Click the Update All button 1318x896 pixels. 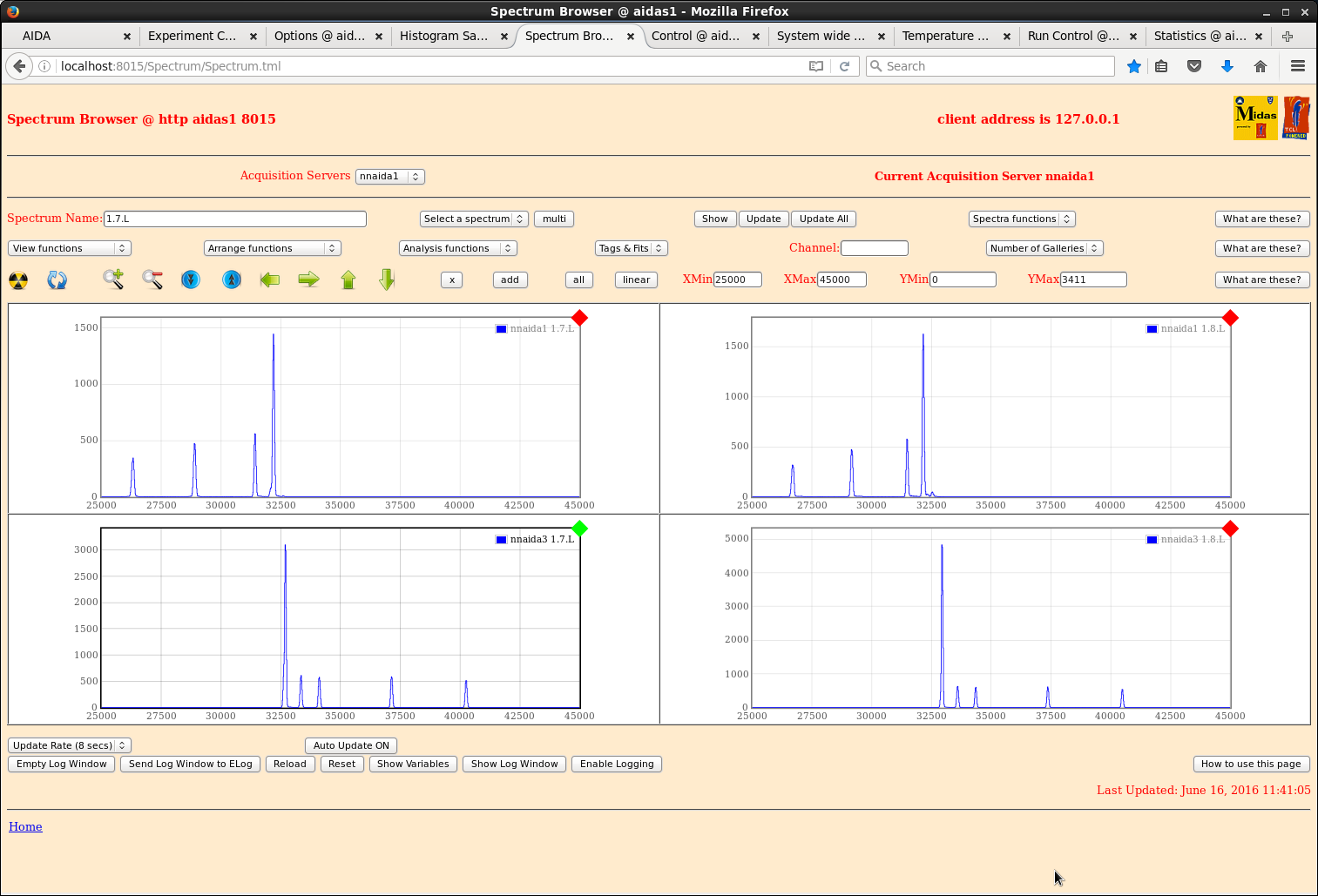click(x=824, y=219)
